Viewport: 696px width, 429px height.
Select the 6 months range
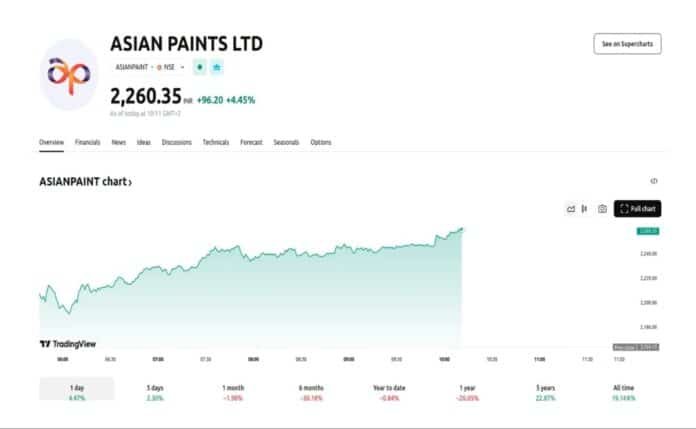tap(311, 392)
